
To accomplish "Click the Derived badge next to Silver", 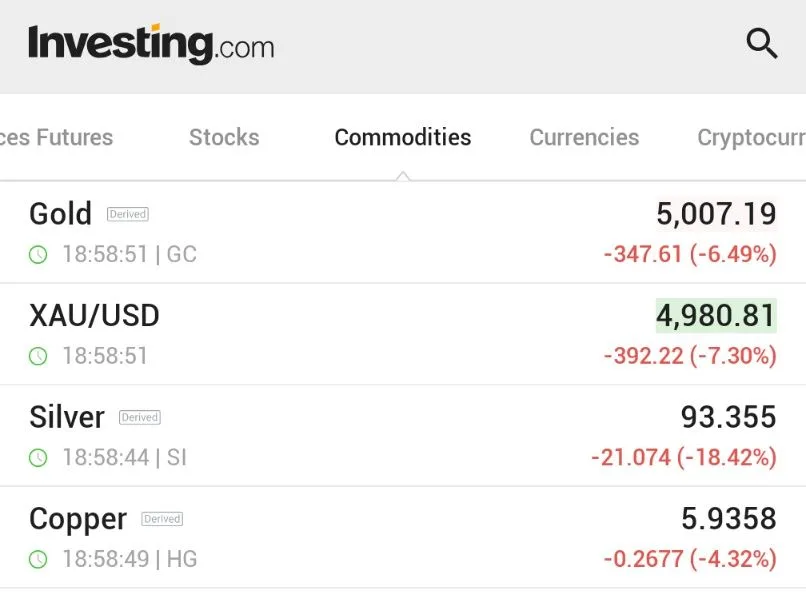I will pos(140,417).
